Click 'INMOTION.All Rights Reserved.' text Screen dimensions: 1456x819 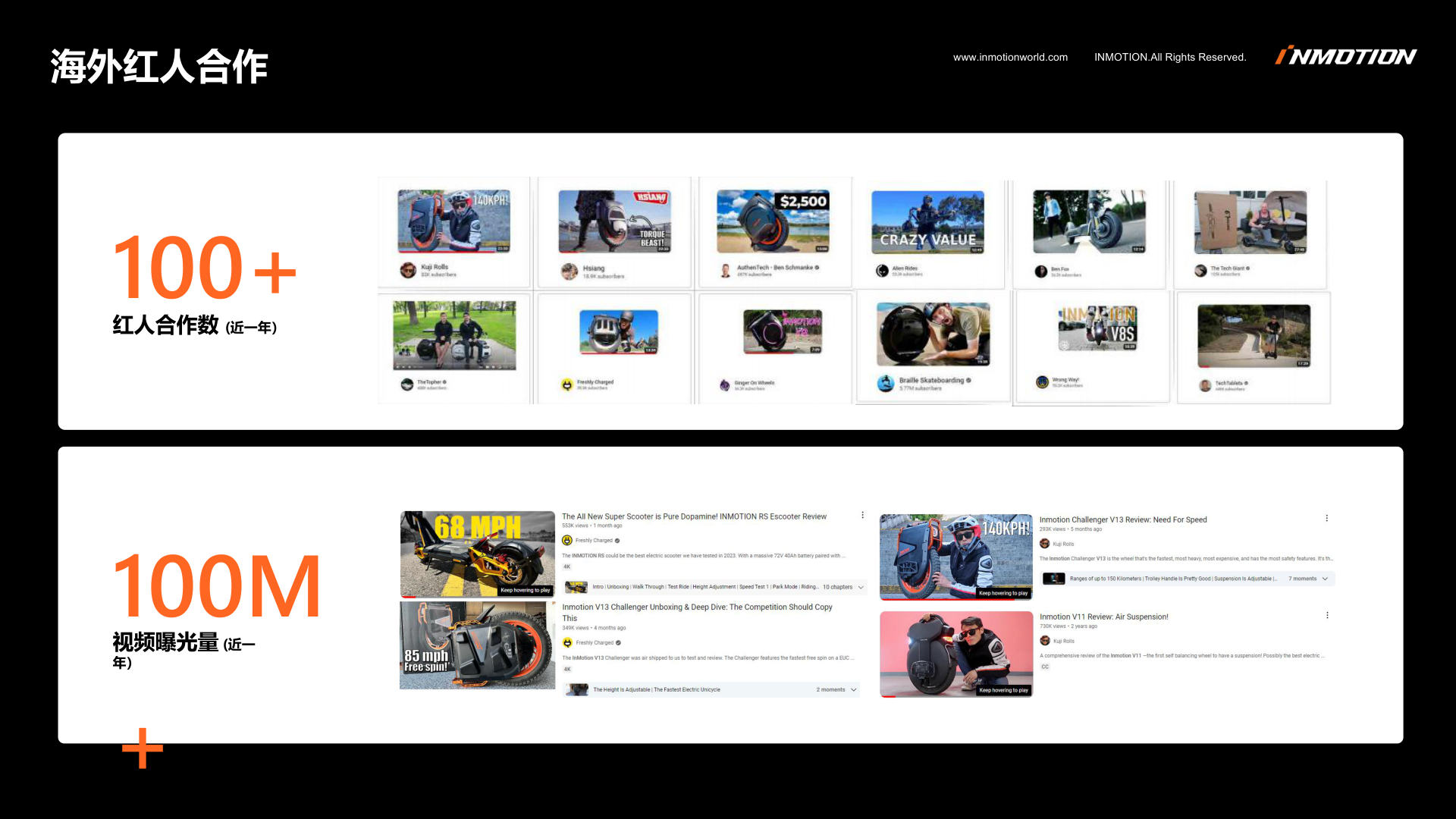(1170, 57)
